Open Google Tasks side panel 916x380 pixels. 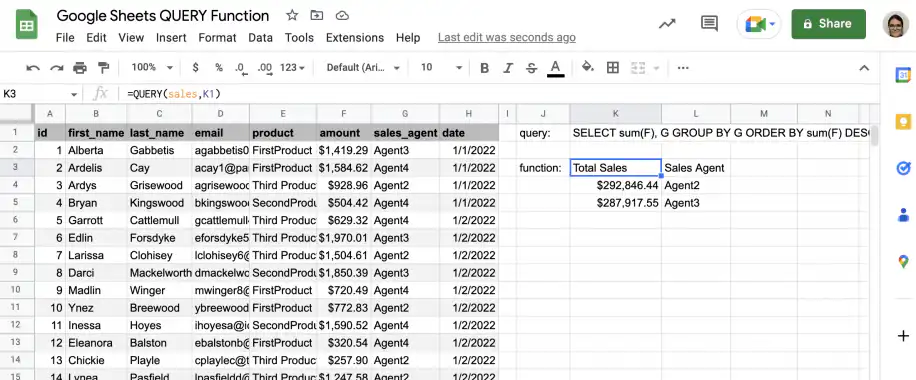pyautogui.click(x=903, y=168)
